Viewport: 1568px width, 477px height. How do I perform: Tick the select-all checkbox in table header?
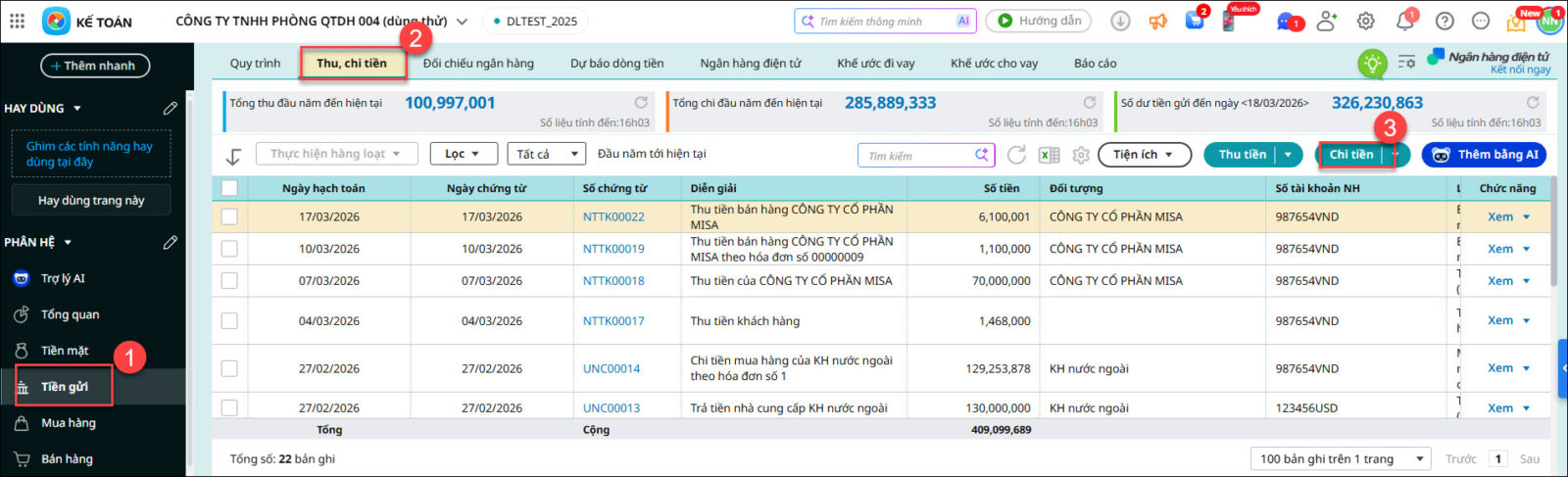[x=229, y=188]
